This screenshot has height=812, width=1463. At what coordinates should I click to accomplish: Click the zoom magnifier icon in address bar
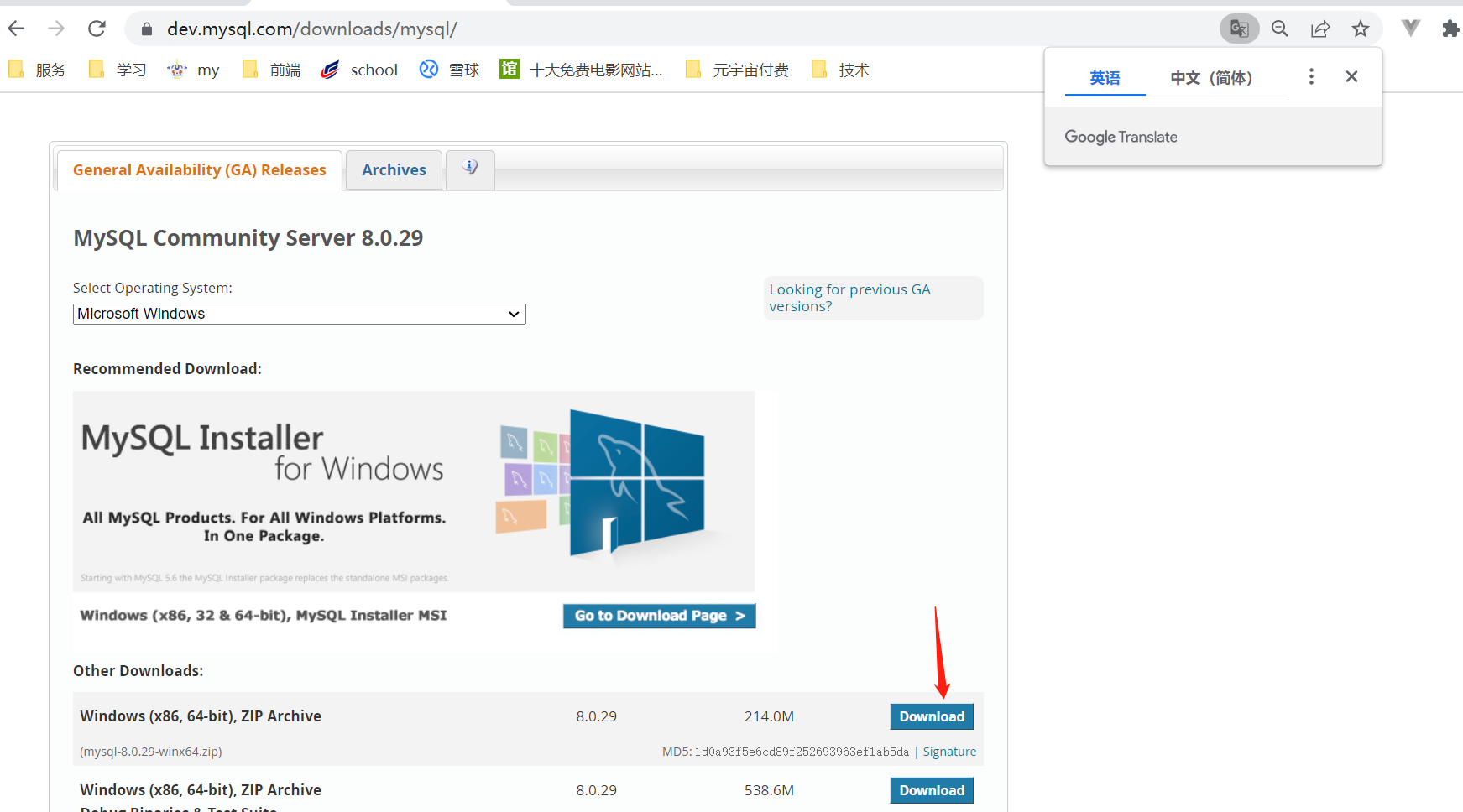[1280, 29]
